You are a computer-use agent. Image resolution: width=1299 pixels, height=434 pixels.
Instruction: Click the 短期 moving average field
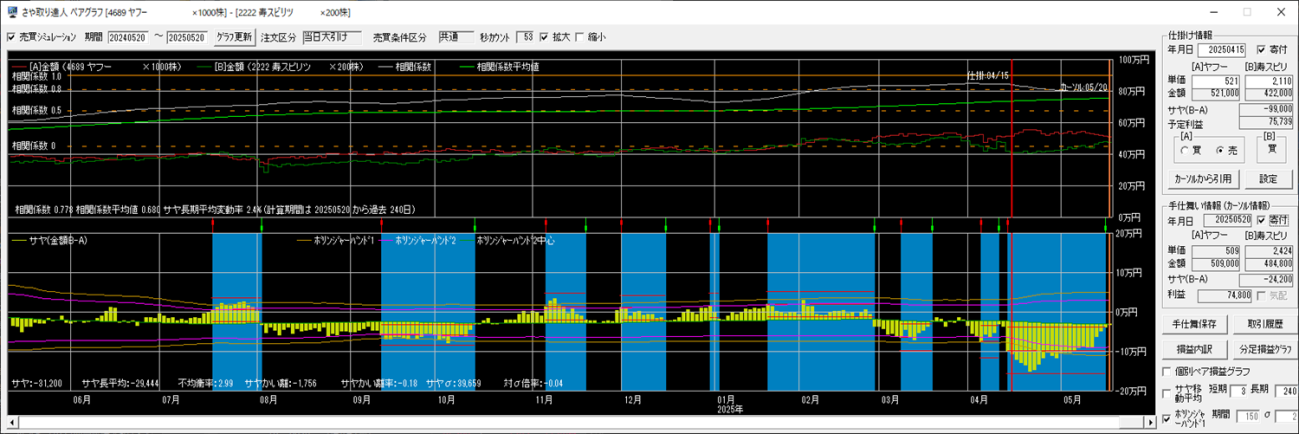point(1241,391)
